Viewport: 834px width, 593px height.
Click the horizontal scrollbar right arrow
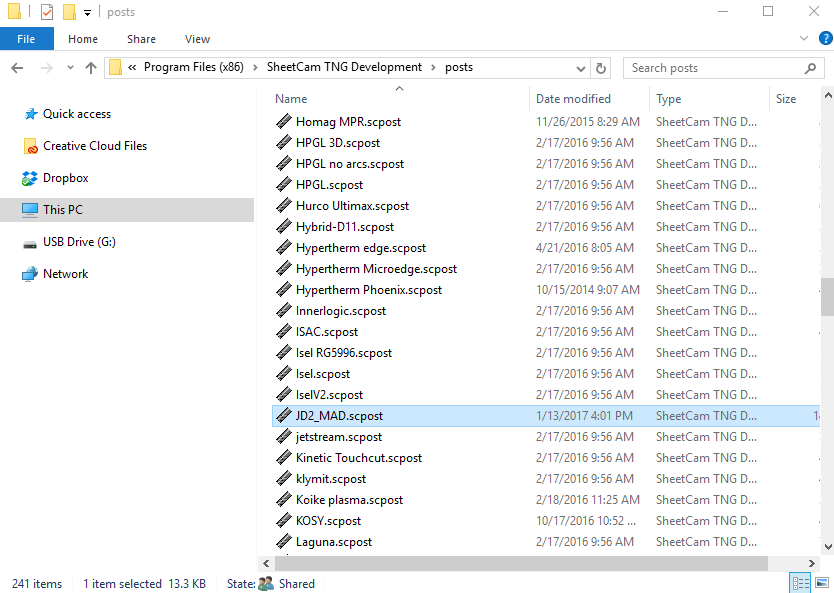[812, 563]
